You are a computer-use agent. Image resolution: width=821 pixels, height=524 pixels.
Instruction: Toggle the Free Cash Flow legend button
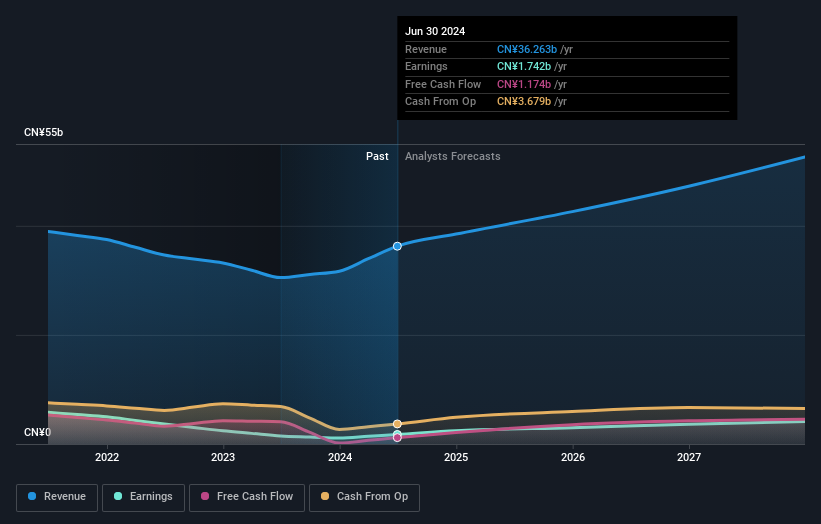click(x=247, y=497)
